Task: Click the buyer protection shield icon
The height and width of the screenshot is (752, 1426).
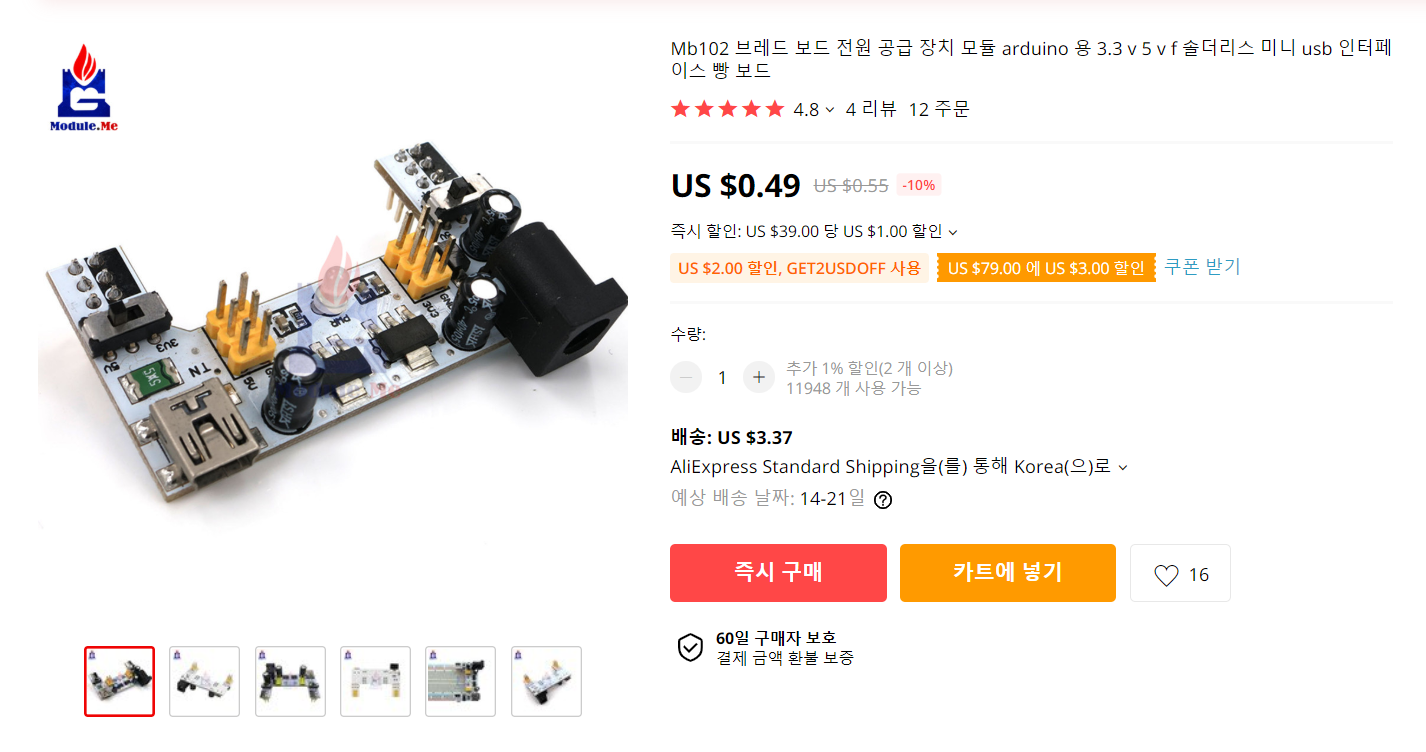Action: point(690,647)
